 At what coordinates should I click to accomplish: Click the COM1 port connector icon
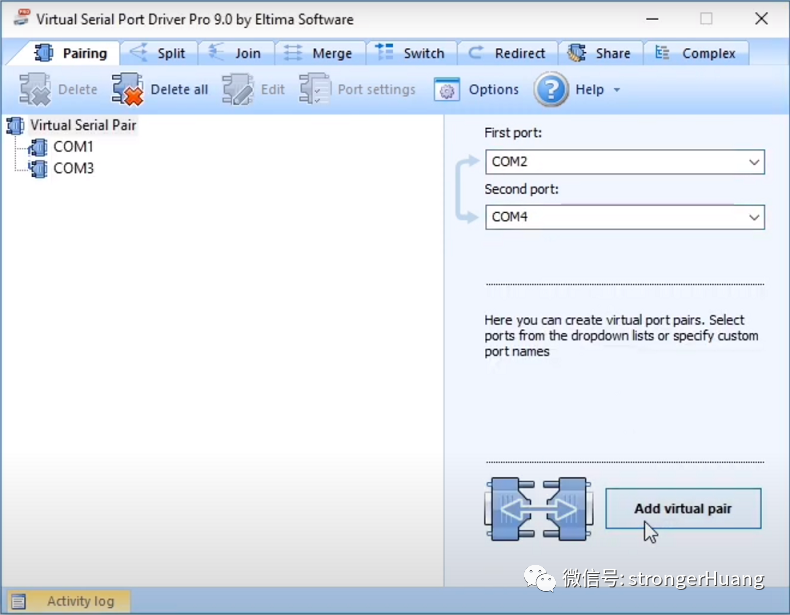pyautogui.click(x=38, y=147)
